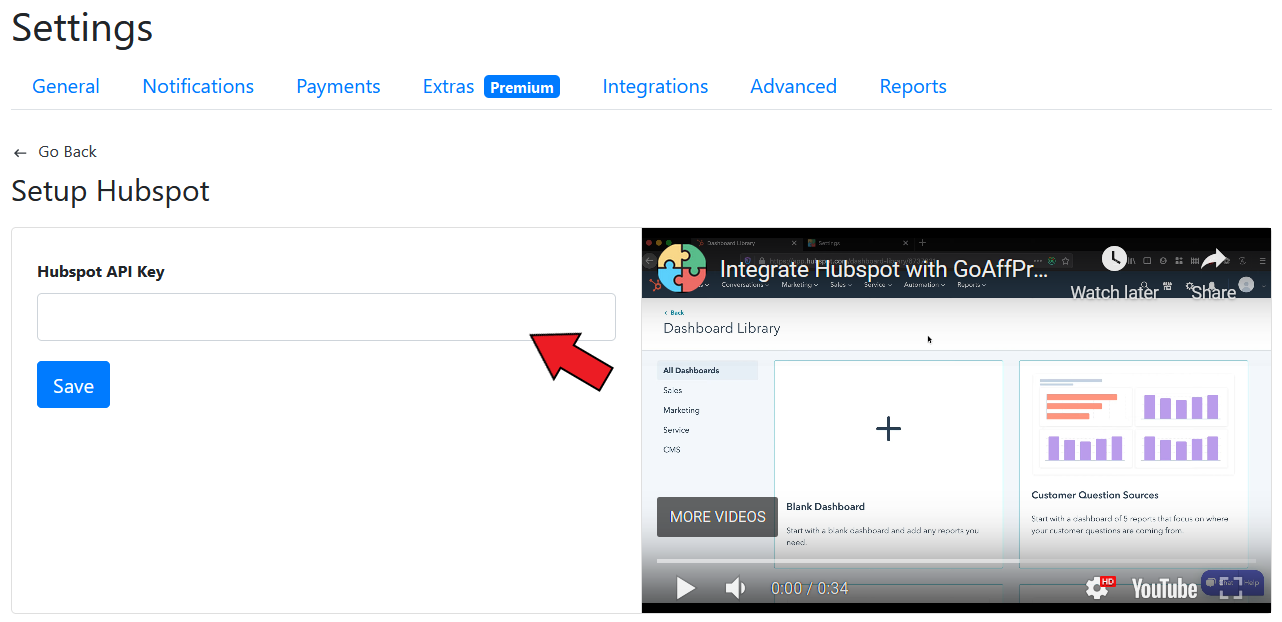Open the General settings tab
The width and height of the screenshot is (1282, 622).
coord(66,87)
